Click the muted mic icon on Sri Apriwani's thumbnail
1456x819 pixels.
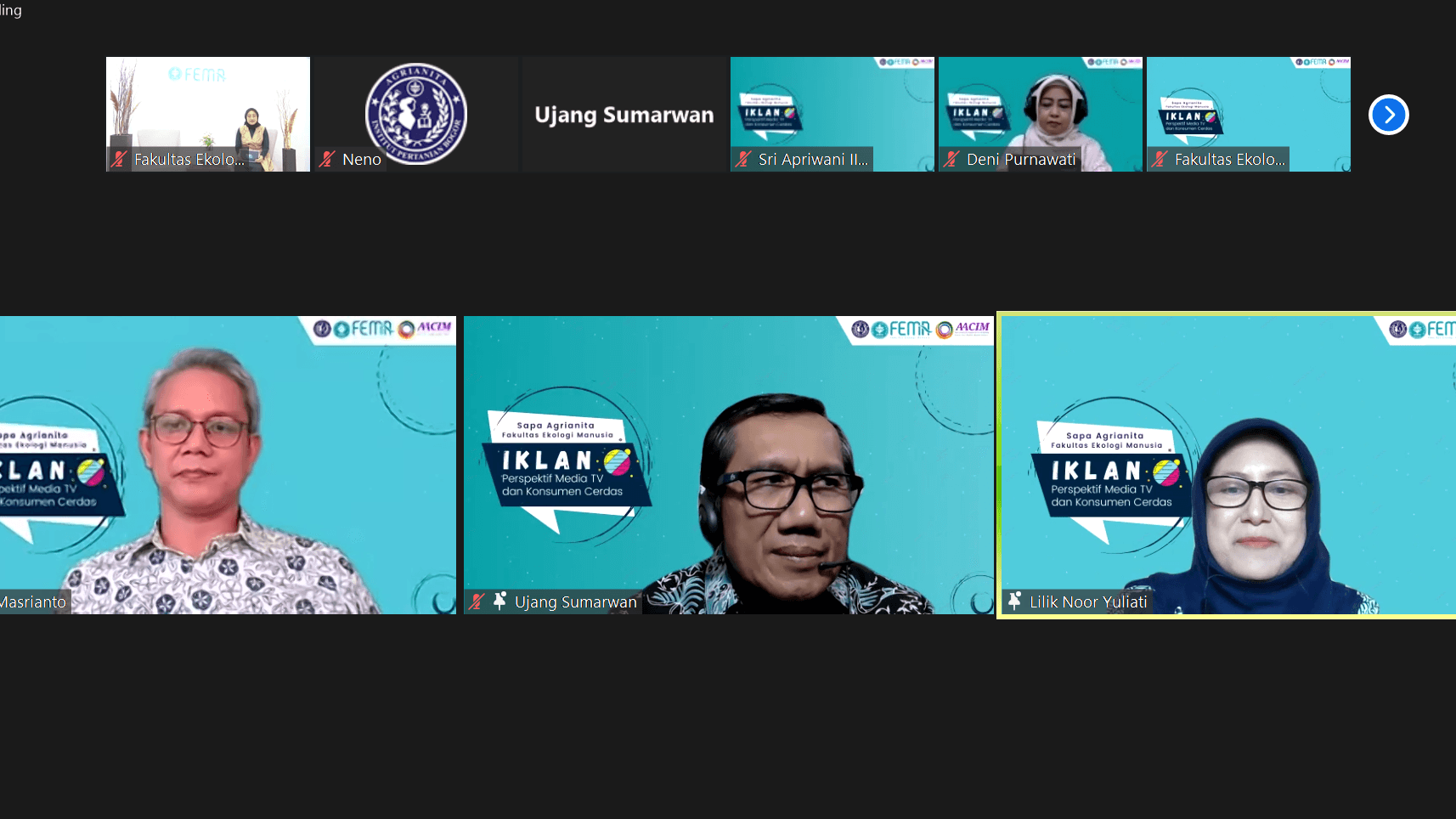tap(744, 159)
